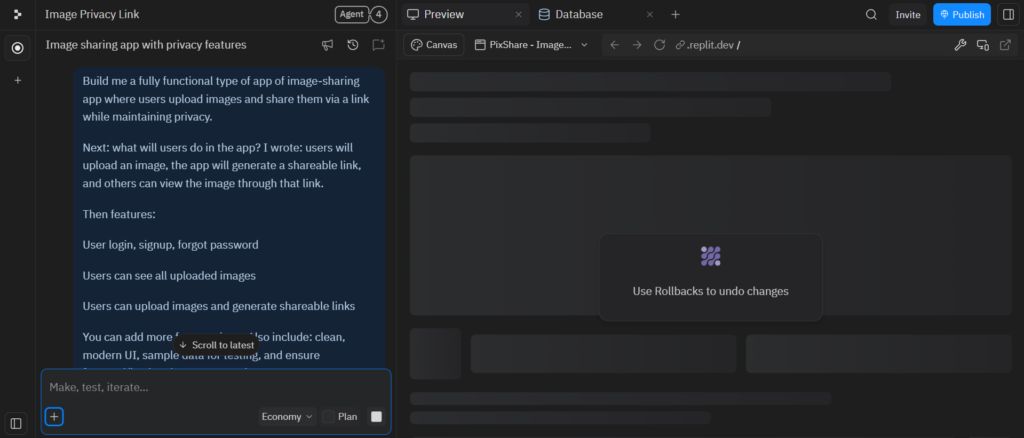1024x438 pixels.
Task: Toggle the left sidebar panel
Action: click(x=16, y=423)
